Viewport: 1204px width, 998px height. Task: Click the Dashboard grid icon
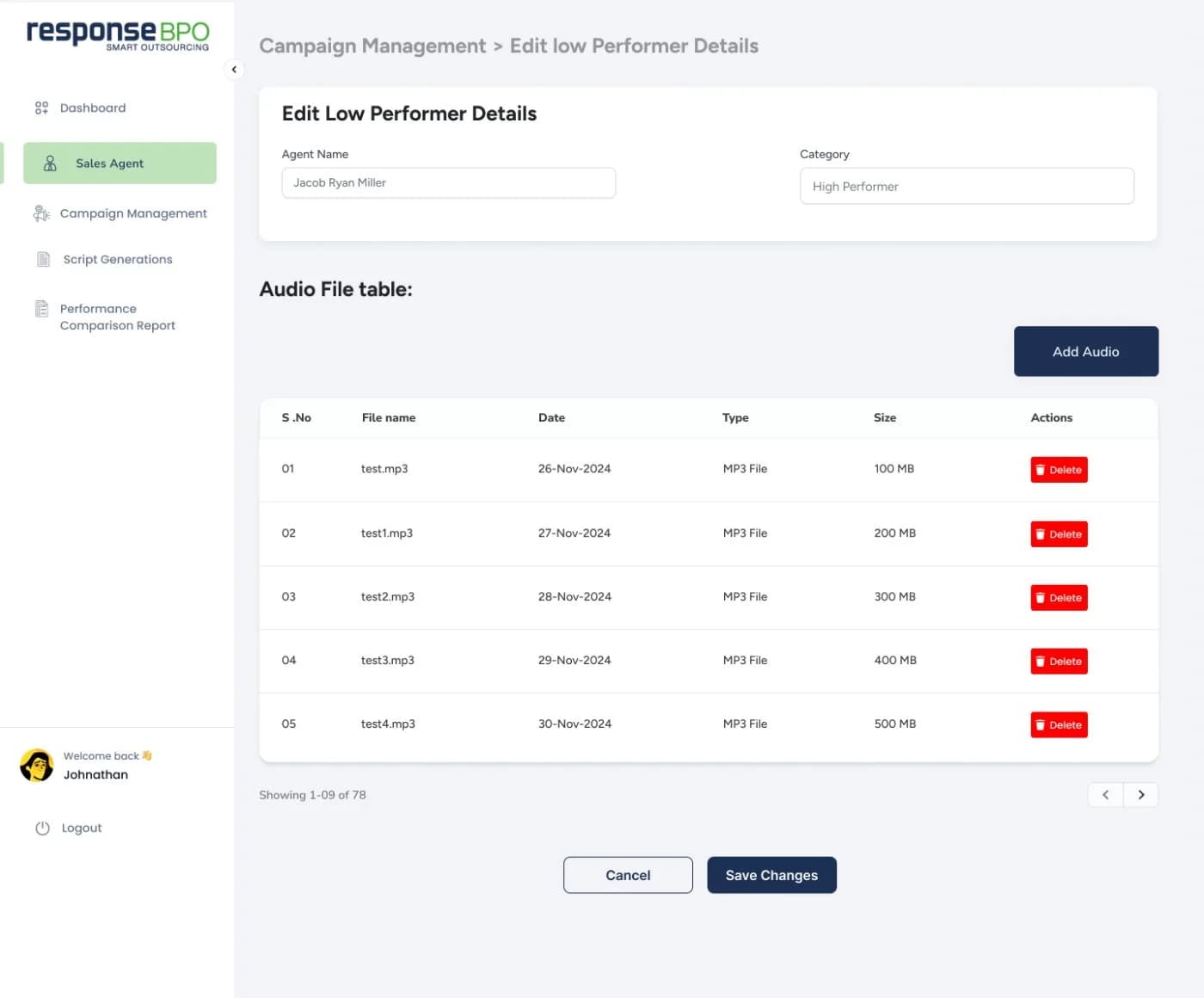(x=41, y=108)
